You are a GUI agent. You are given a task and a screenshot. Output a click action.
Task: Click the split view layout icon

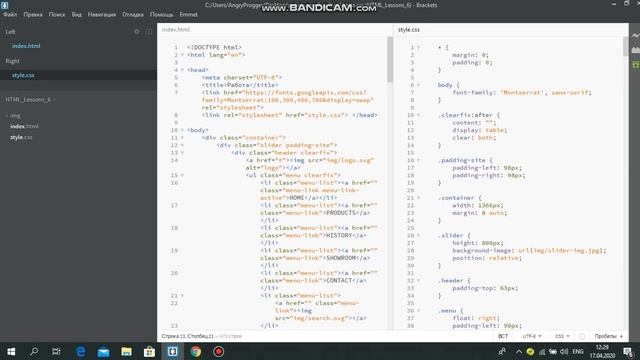tap(149, 31)
